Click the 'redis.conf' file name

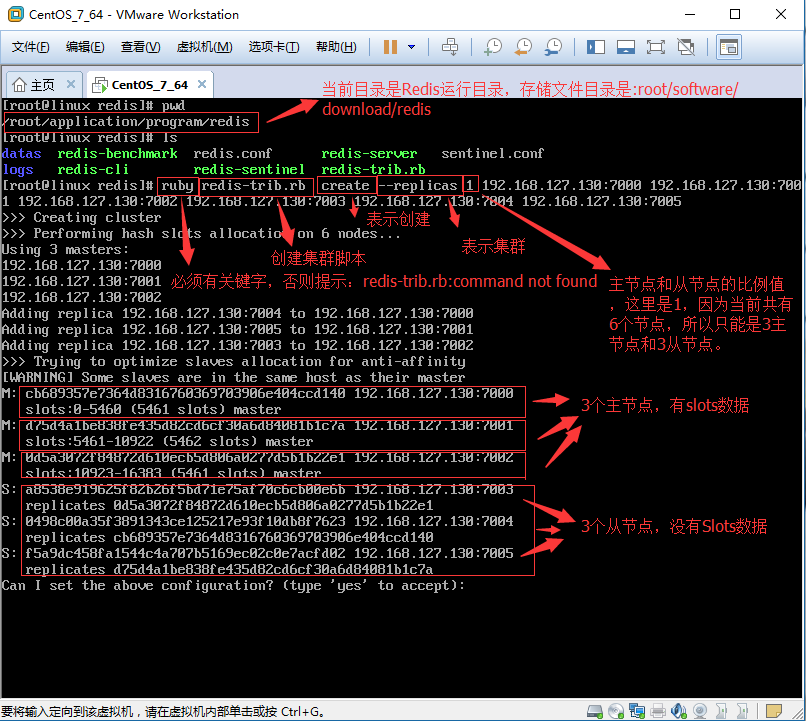[x=232, y=153]
